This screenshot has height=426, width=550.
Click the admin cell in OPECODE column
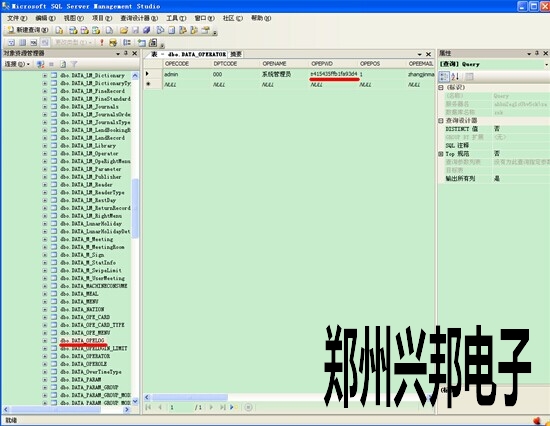(x=187, y=74)
